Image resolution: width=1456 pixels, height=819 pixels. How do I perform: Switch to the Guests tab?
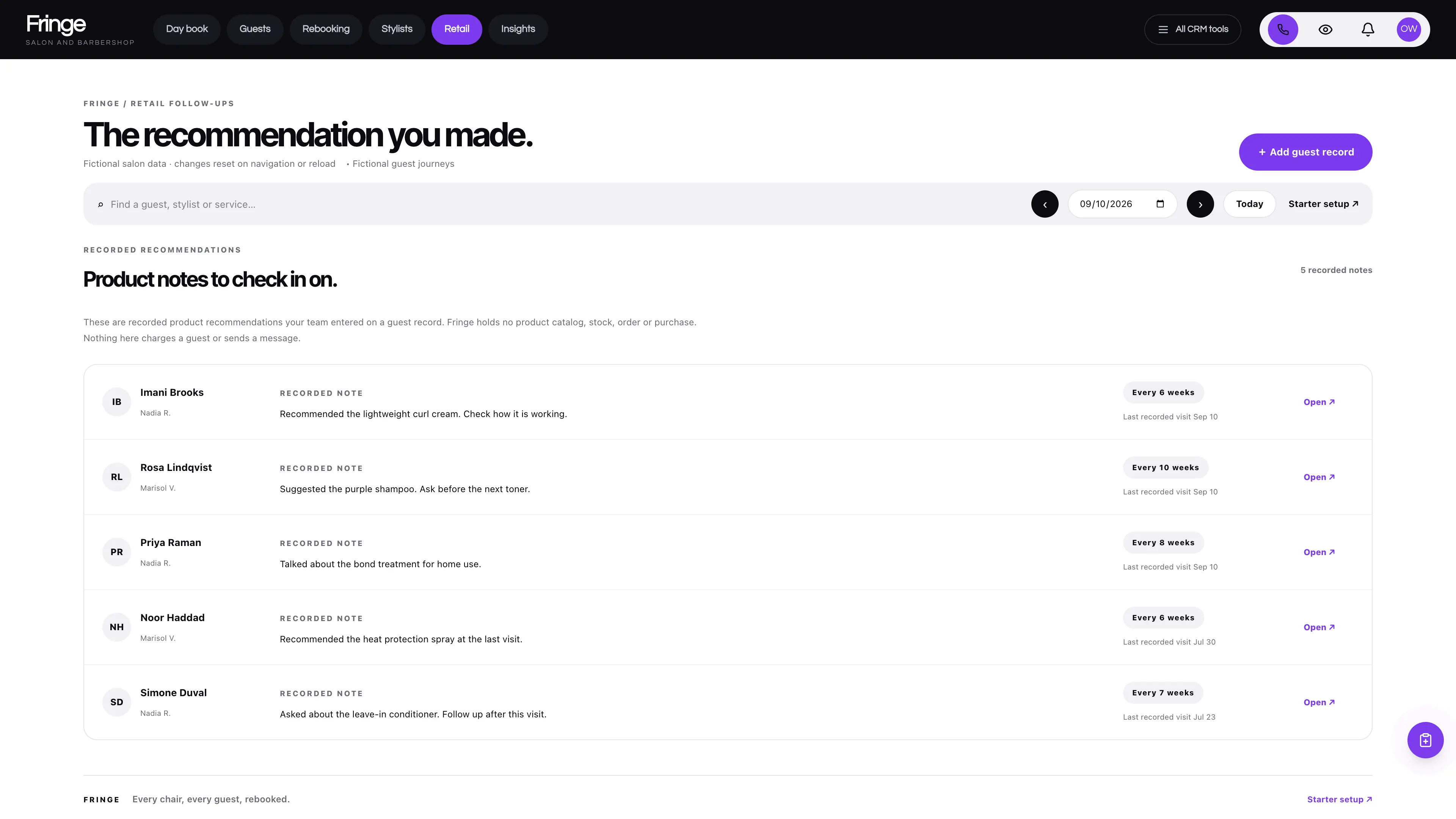255,30
